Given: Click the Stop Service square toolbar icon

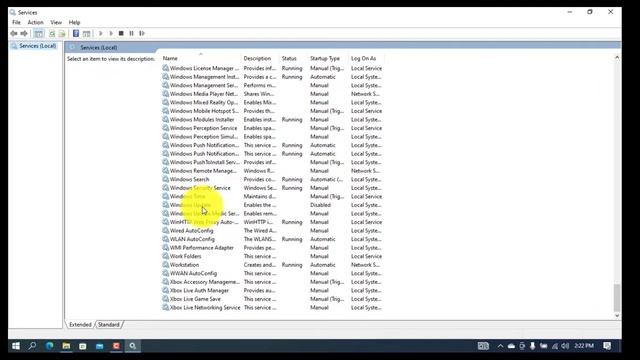Looking at the screenshot, I should tap(121, 33).
